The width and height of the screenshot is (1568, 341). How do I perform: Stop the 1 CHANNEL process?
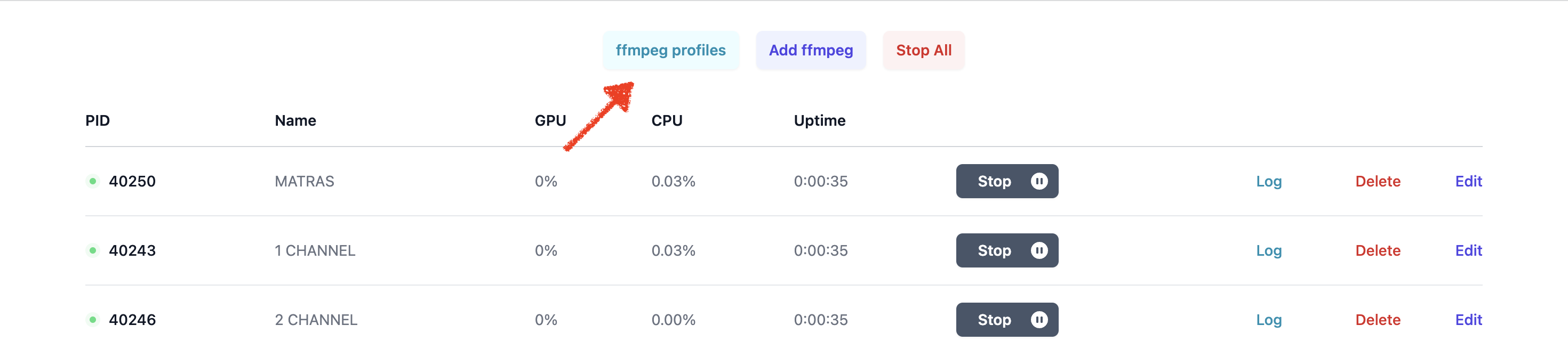pyautogui.click(x=995, y=250)
